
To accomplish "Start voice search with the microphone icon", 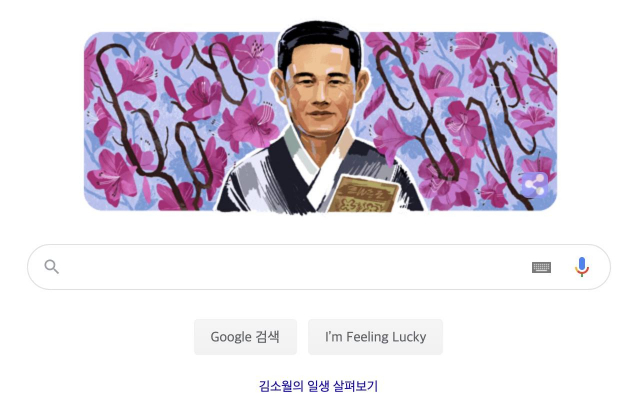I will [x=582, y=267].
